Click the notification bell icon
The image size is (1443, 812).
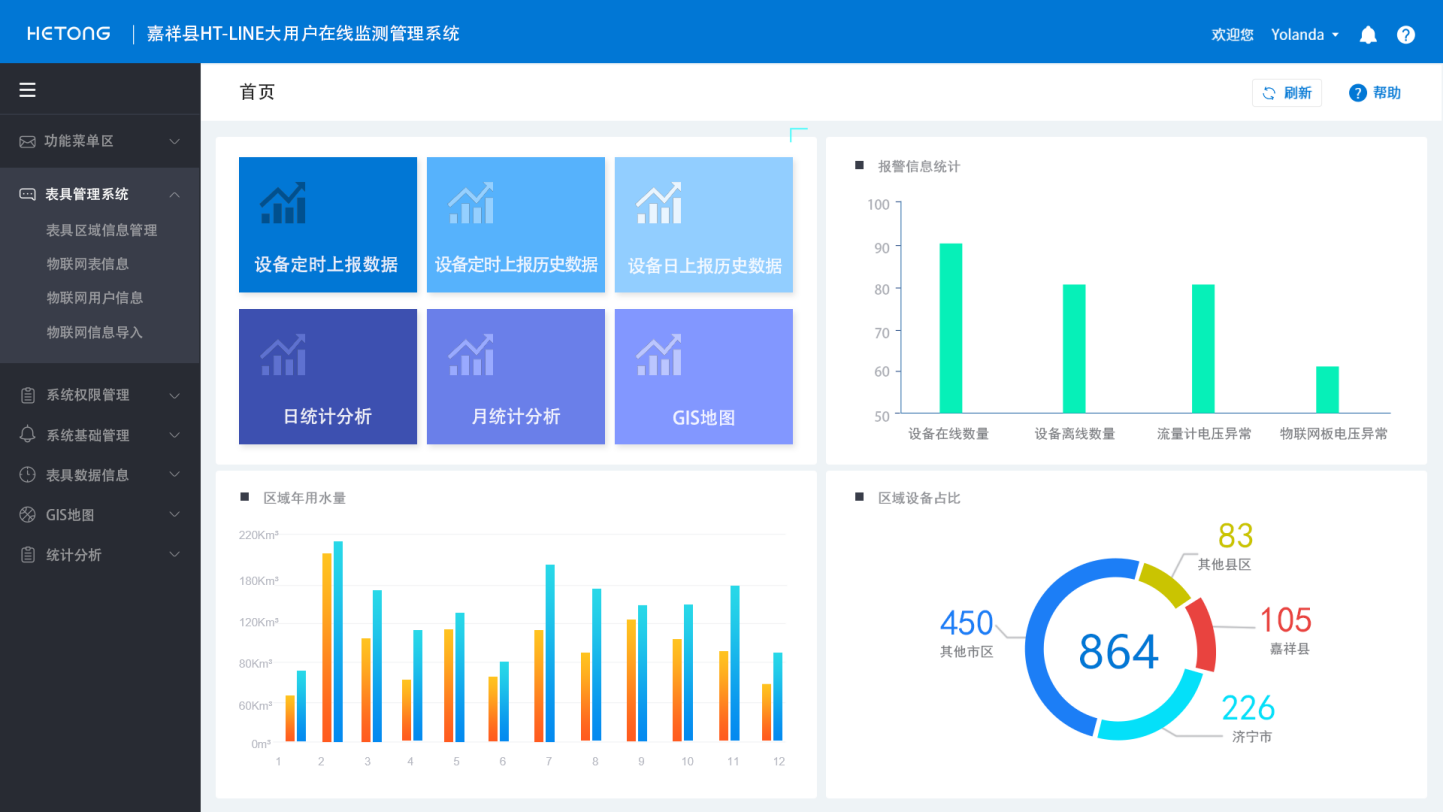[1367, 33]
